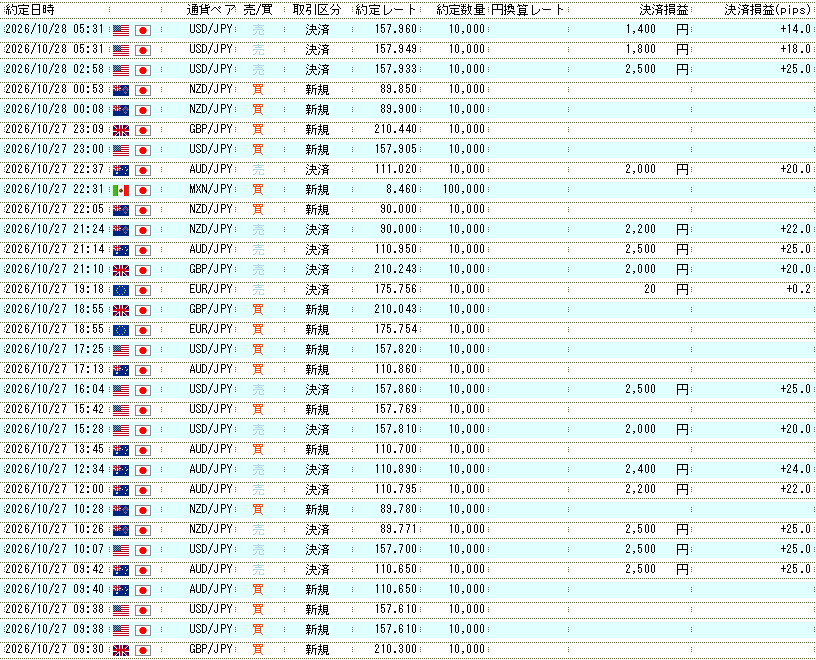Click the date cell 2026/10/27 12:34
Screen dimensions: 816x660
coord(54,469)
